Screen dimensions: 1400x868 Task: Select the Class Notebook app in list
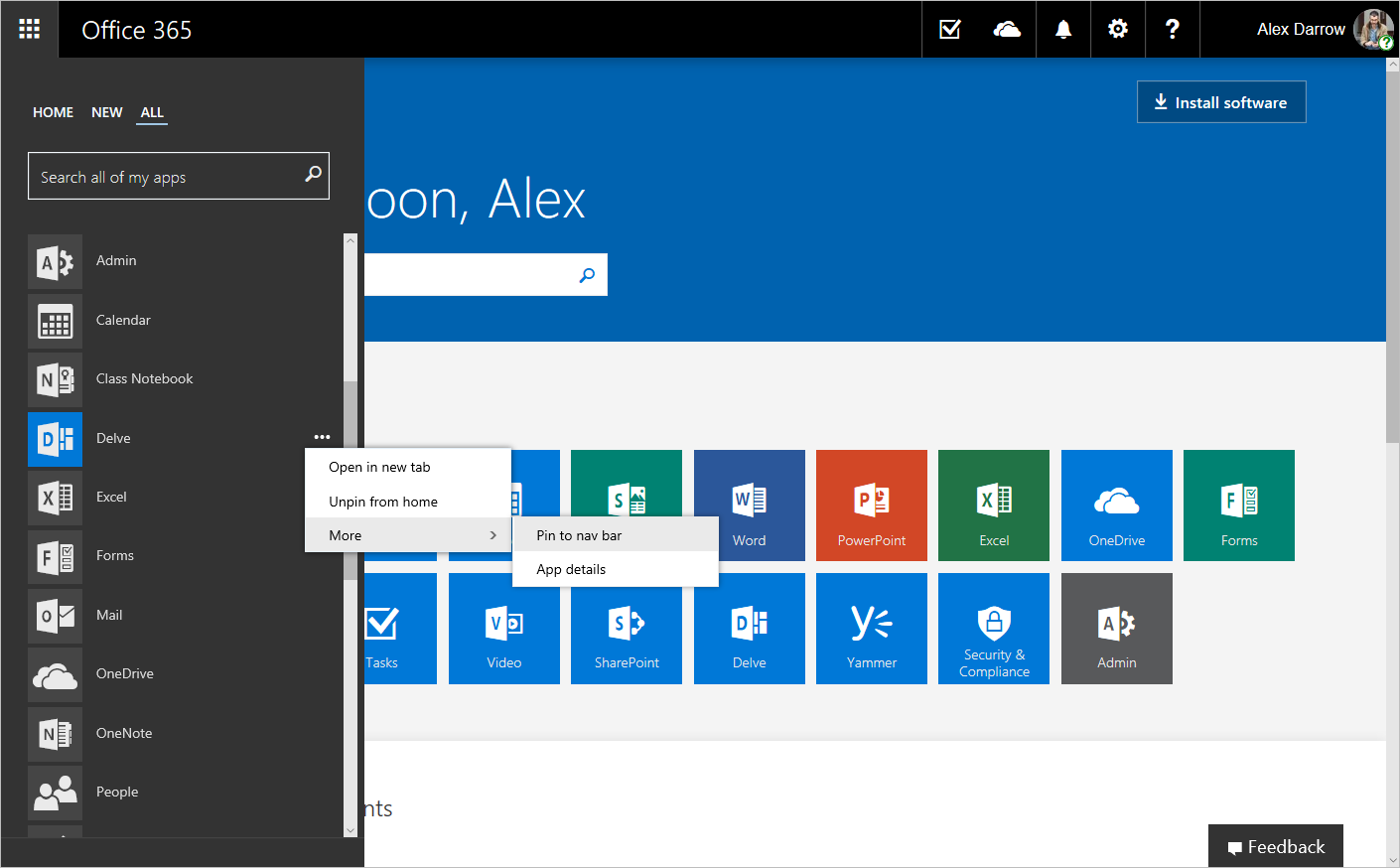[144, 378]
